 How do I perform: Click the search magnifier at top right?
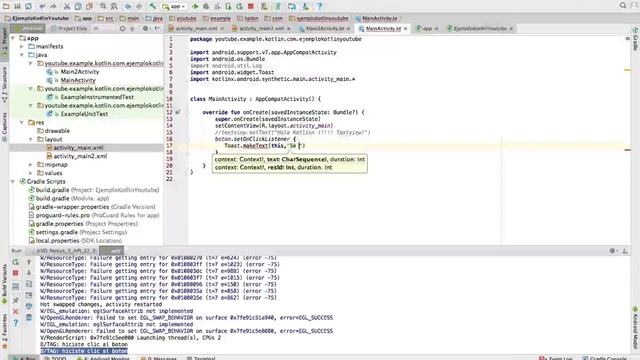[x=623, y=6]
